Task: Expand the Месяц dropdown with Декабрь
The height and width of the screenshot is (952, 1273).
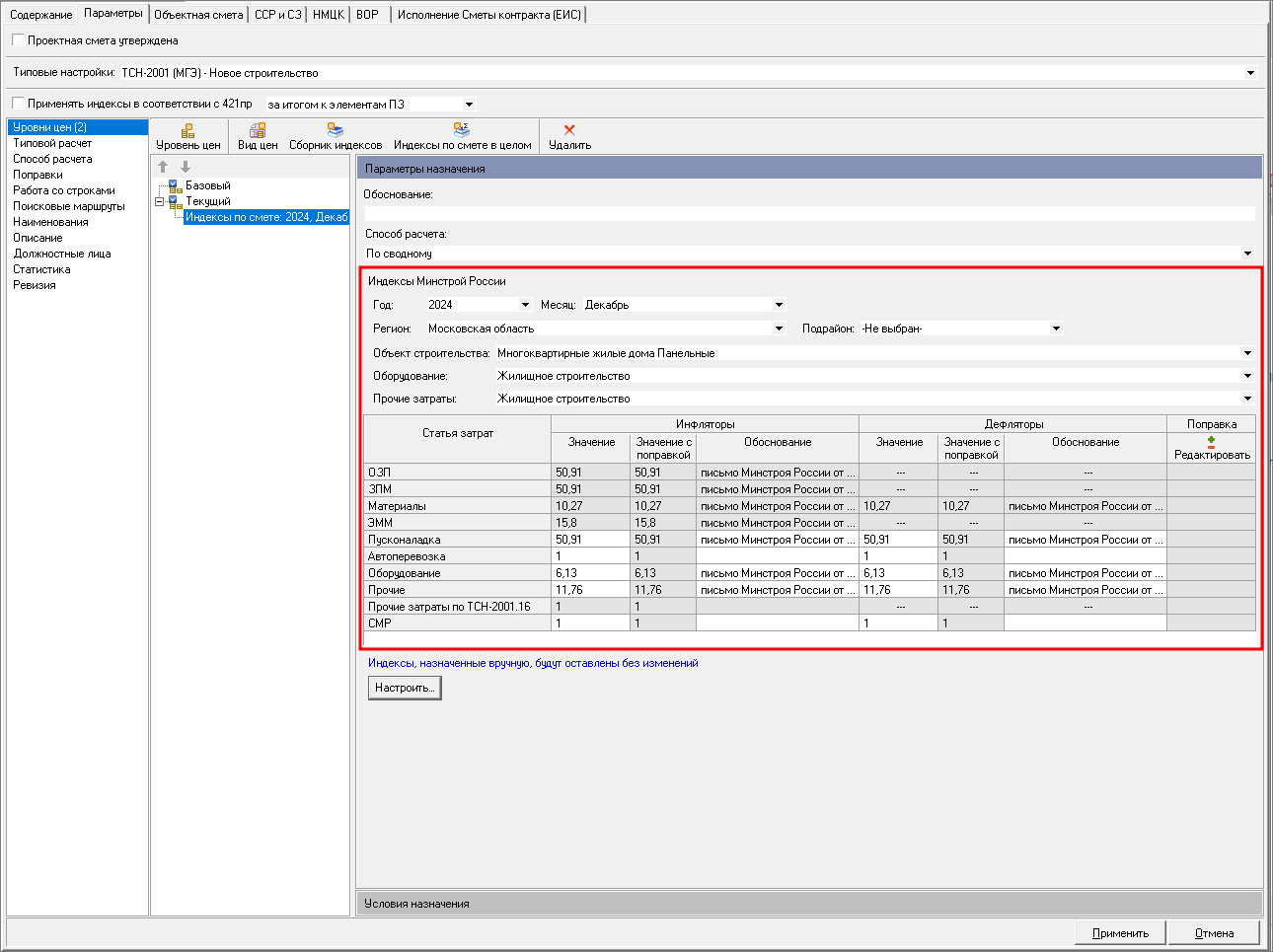Action: [x=779, y=305]
